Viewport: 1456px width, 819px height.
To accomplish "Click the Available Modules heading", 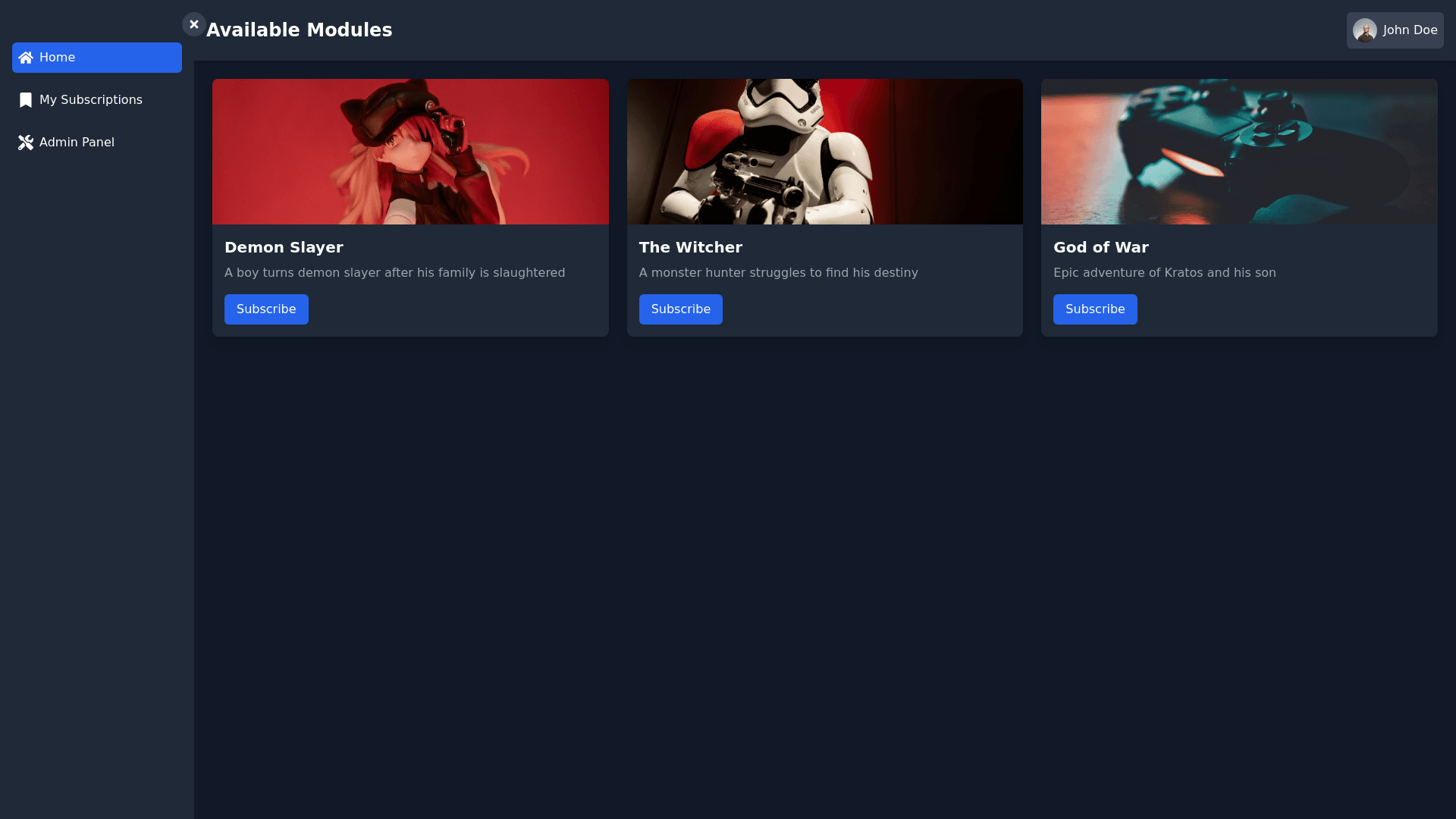I will [299, 30].
